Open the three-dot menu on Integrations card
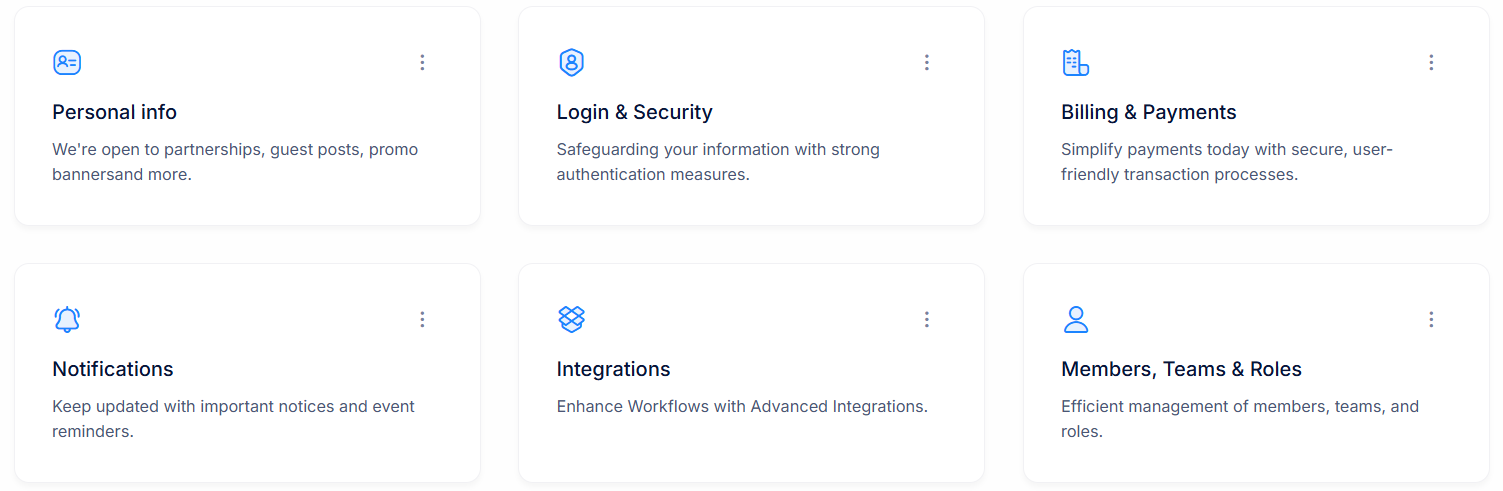This screenshot has width=1503, height=491. click(x=926, y=319)
